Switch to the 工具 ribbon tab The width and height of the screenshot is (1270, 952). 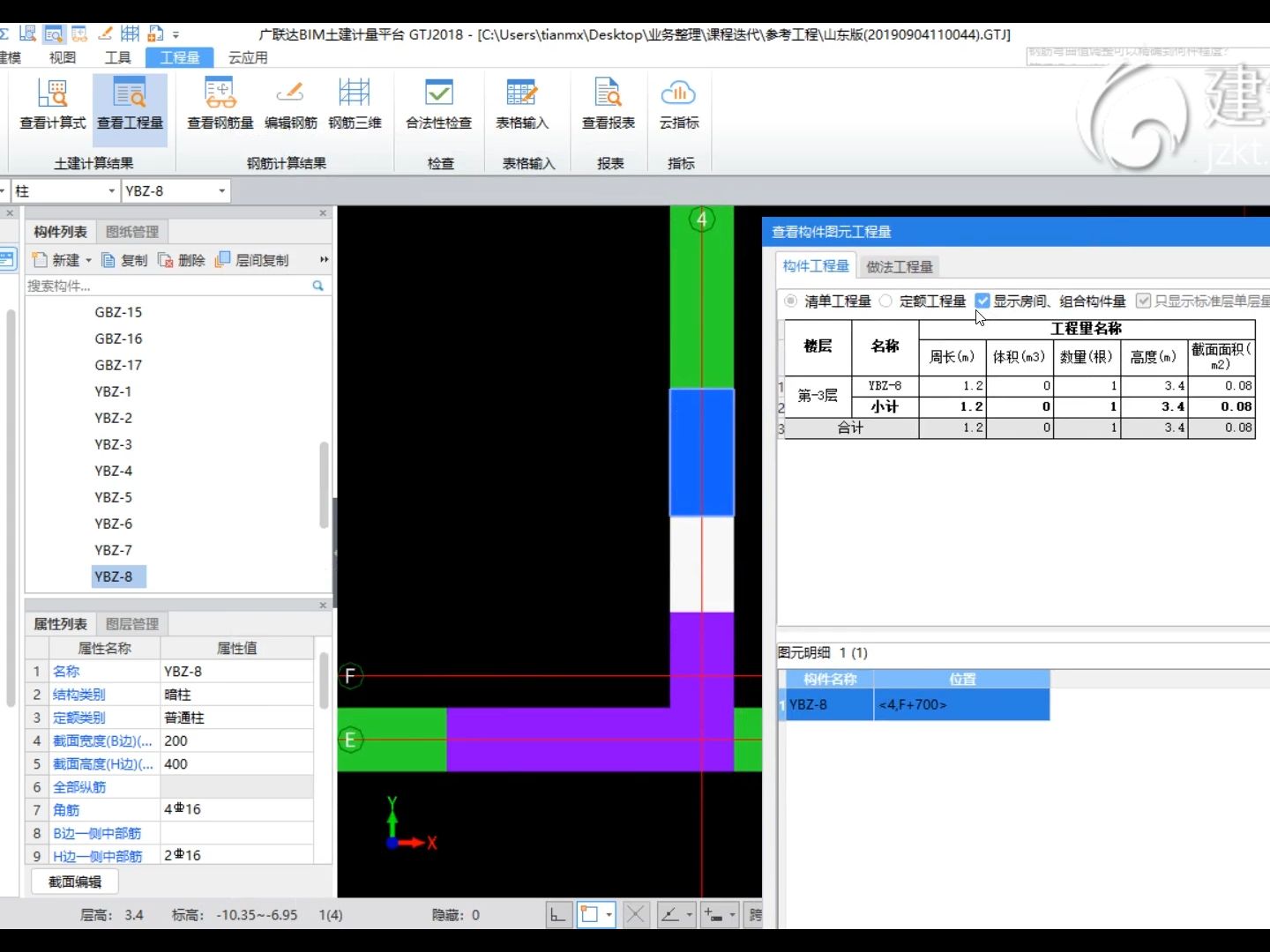click(x=118, y=57)
